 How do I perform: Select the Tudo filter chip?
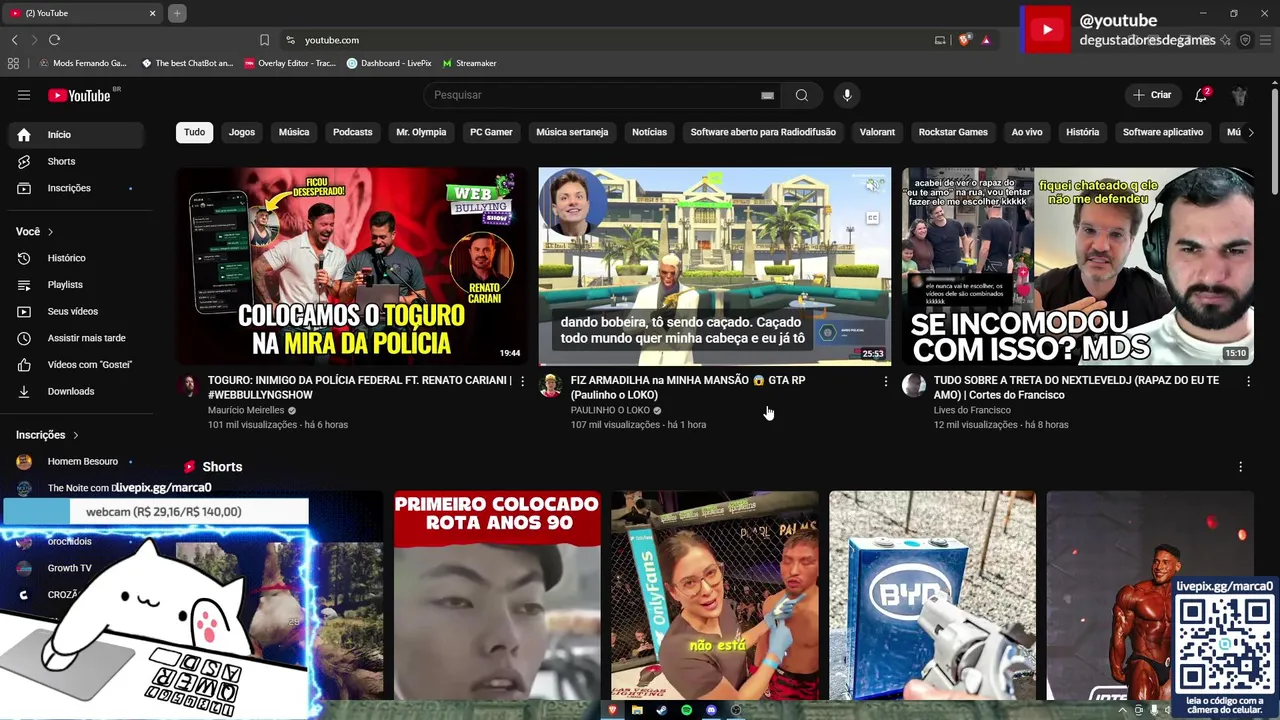pos(194,132)
